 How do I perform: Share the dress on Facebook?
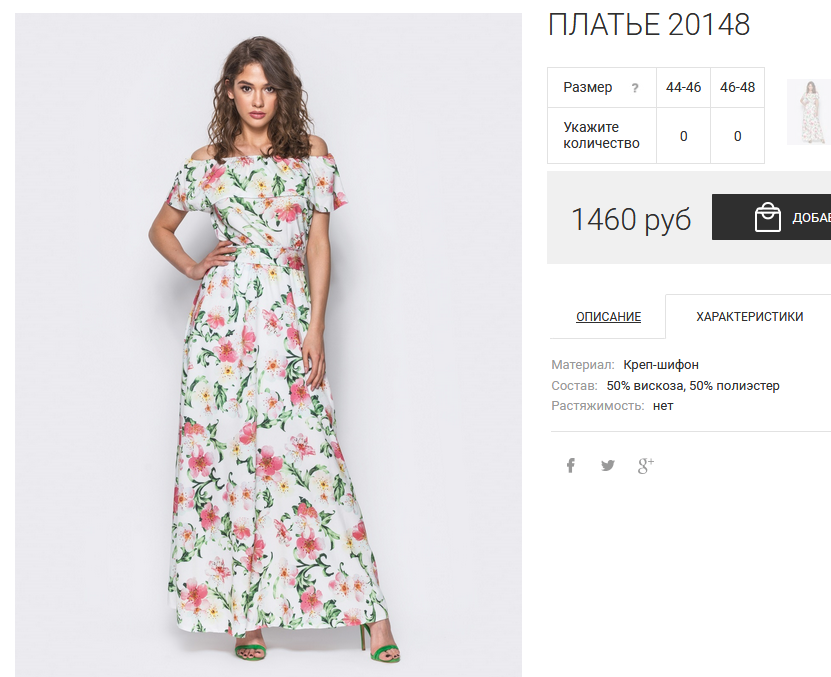(x=570, y=465)
